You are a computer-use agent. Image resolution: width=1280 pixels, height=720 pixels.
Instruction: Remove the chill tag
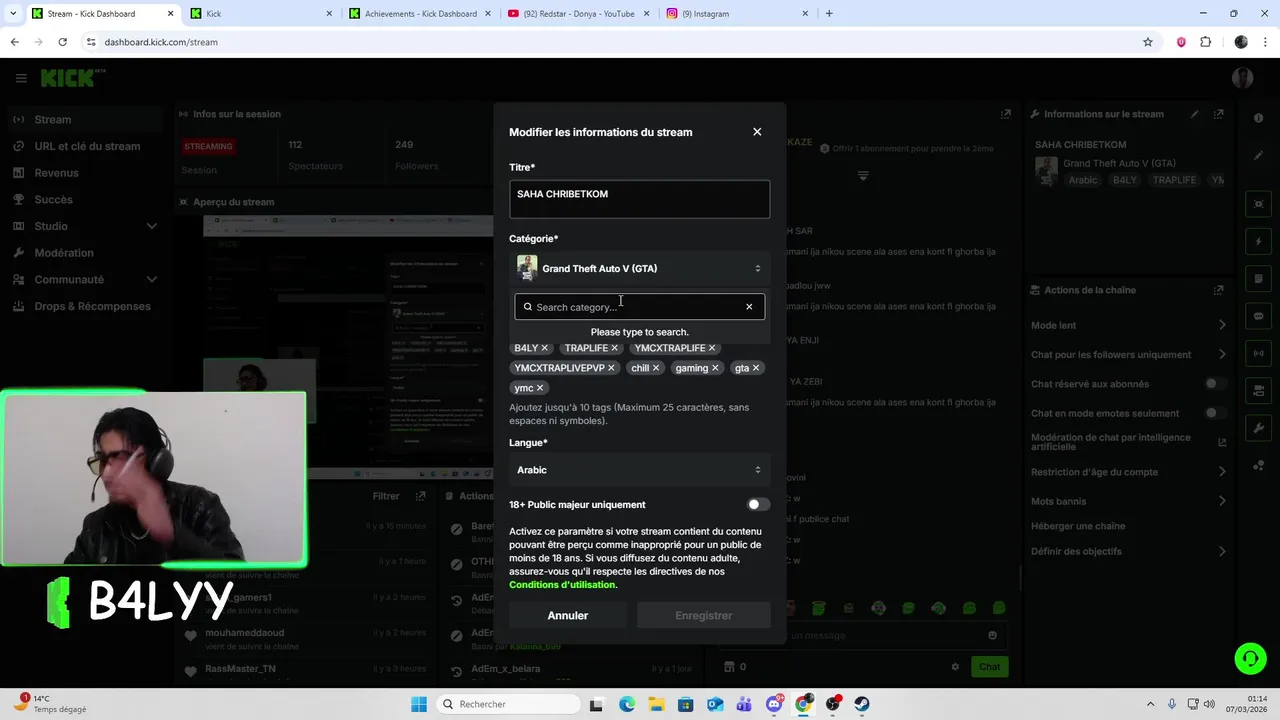click(656, 368)
